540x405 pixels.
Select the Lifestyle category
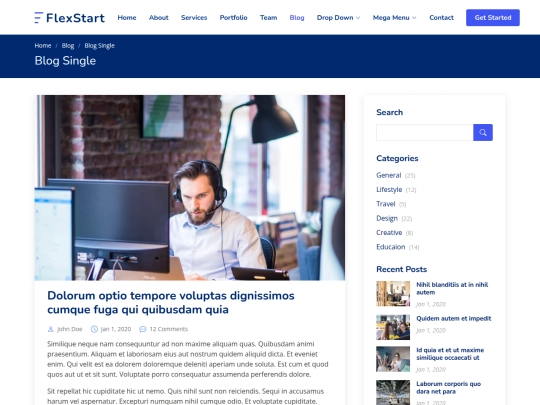[x=389, y=190]
